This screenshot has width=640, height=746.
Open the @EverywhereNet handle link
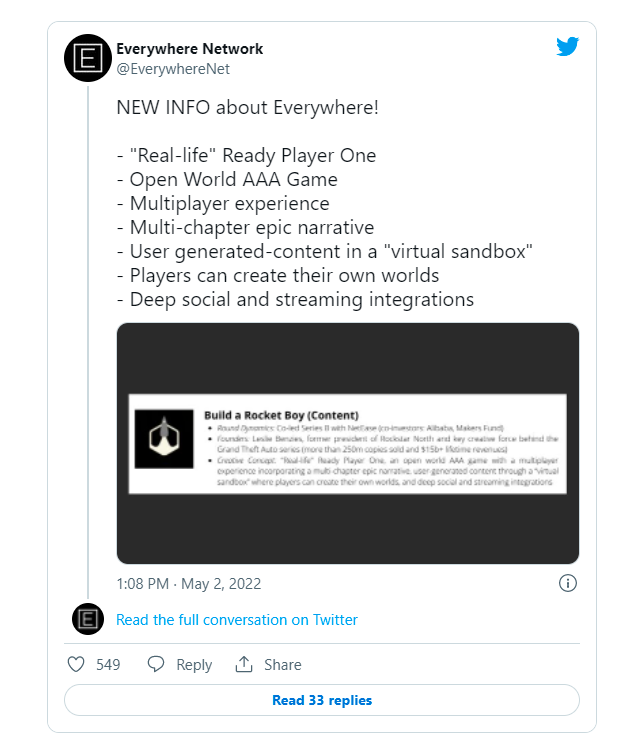(173, 69)
